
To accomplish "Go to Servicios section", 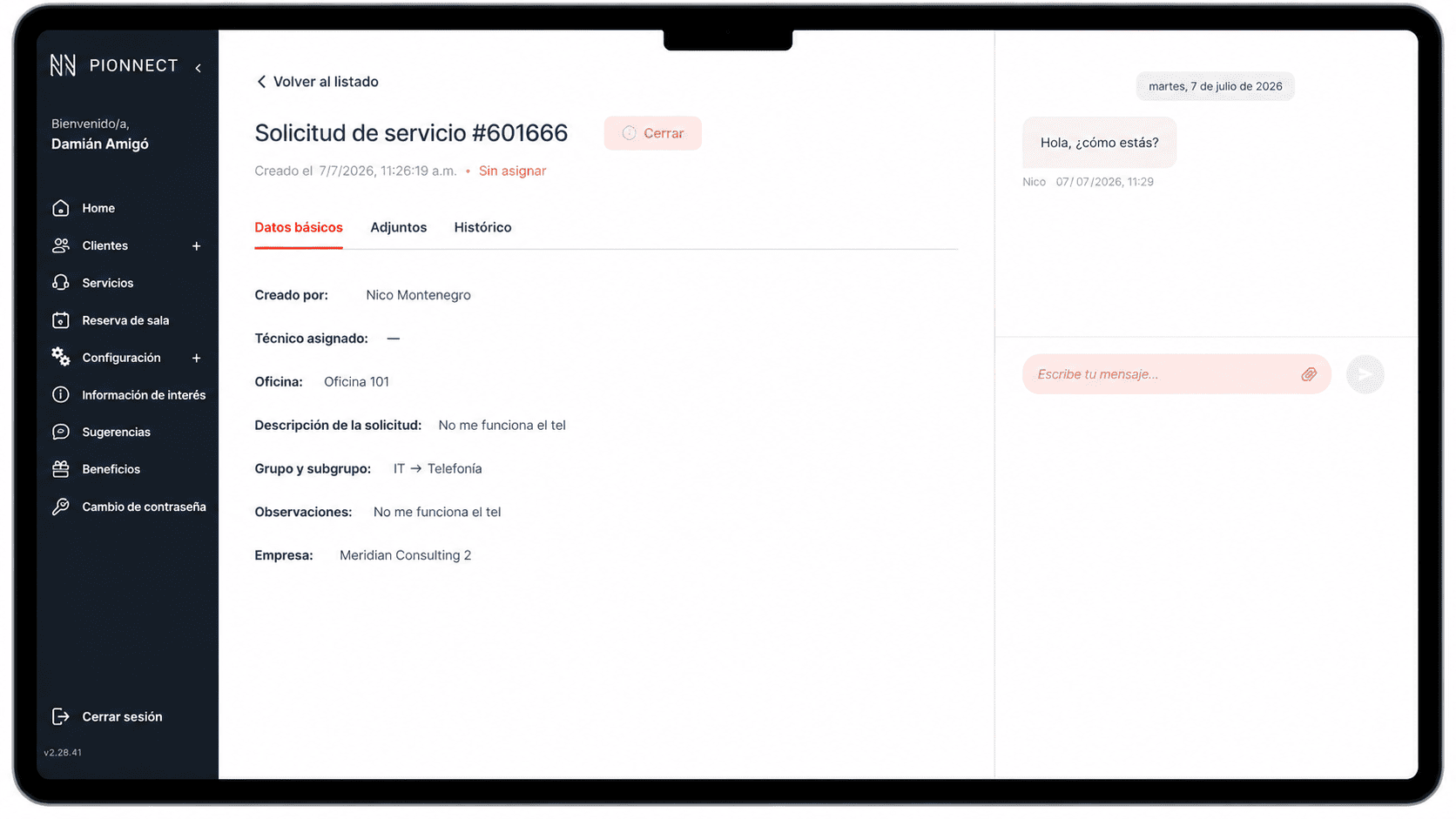I will 107,283.
